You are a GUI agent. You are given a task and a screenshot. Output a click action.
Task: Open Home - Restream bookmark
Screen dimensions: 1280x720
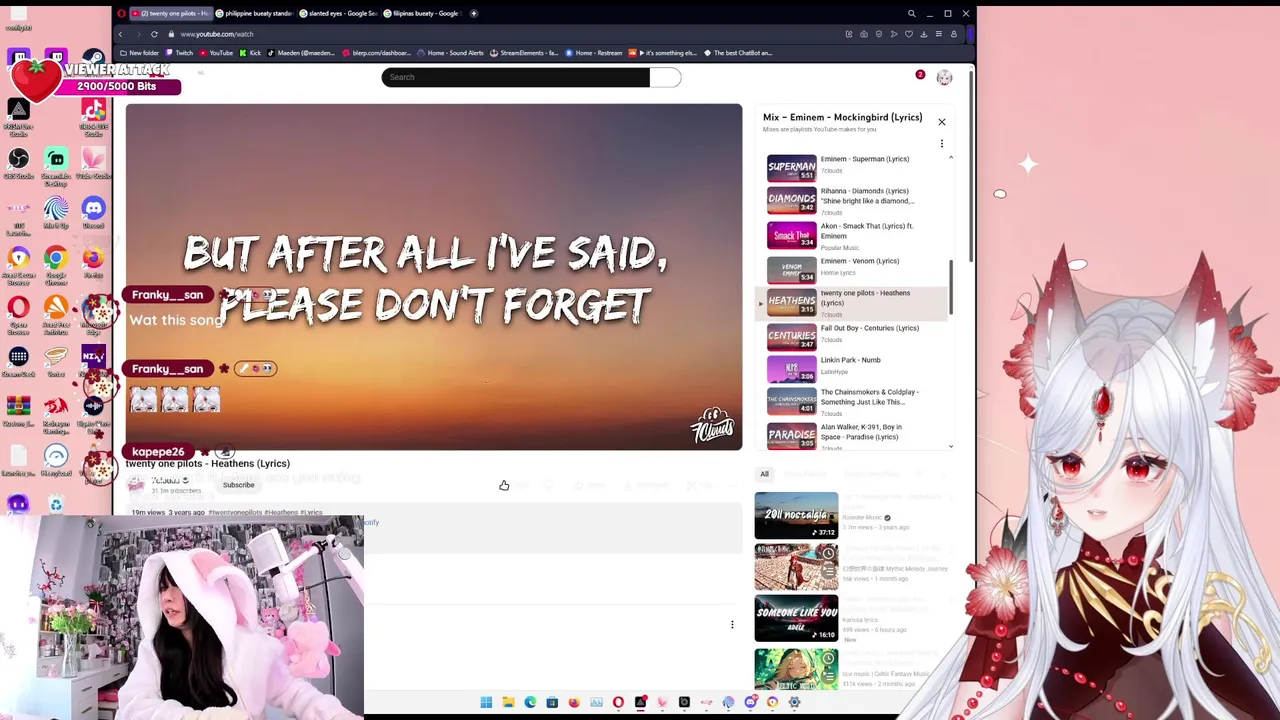click(595, 53)
